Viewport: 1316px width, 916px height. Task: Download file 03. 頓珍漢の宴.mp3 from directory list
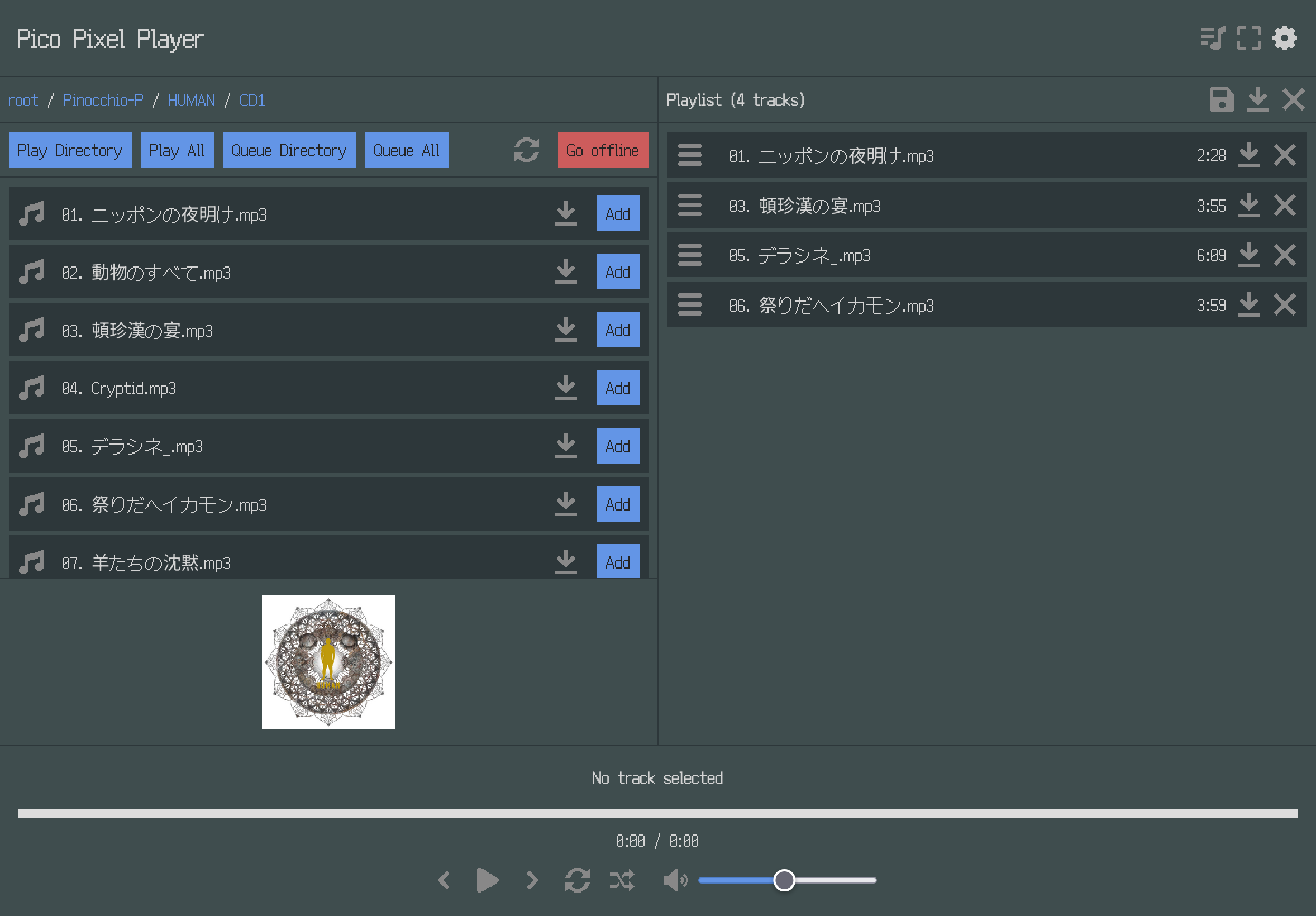[x=566, y=330]
